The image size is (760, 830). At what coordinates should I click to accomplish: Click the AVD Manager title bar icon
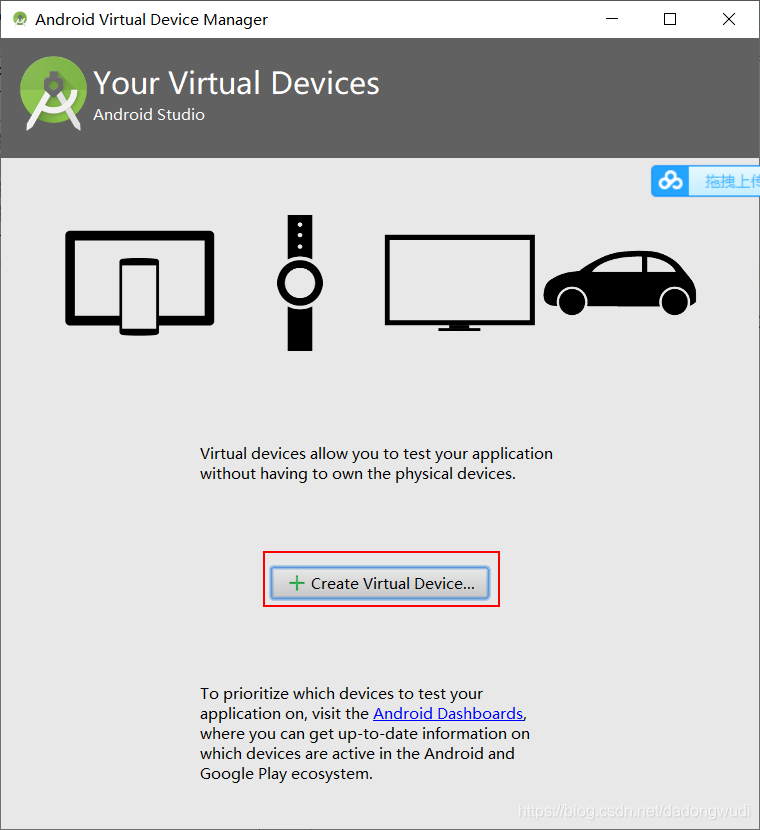[20, 19]
